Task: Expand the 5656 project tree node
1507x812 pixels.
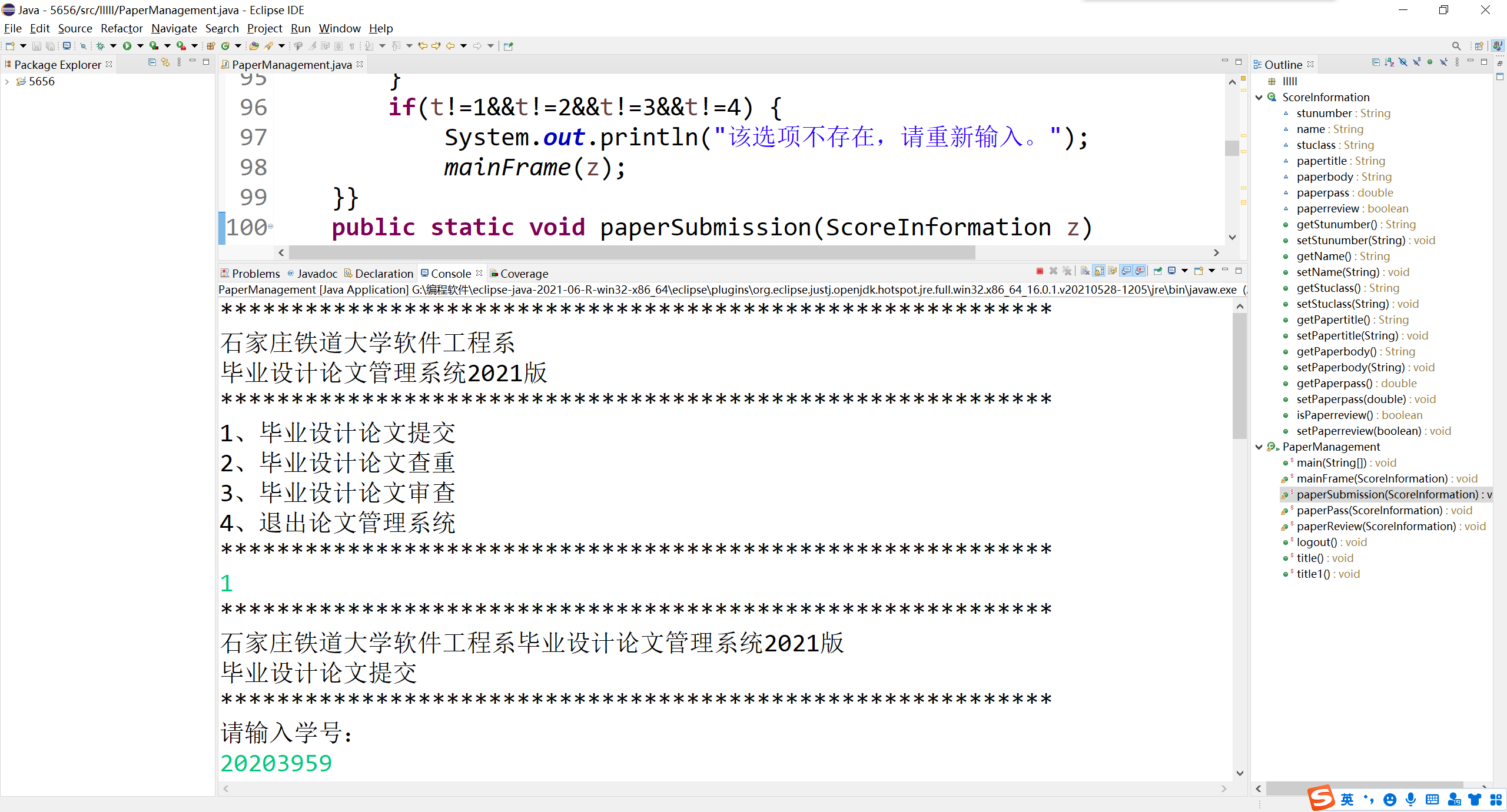Action: tap(7, 82)
